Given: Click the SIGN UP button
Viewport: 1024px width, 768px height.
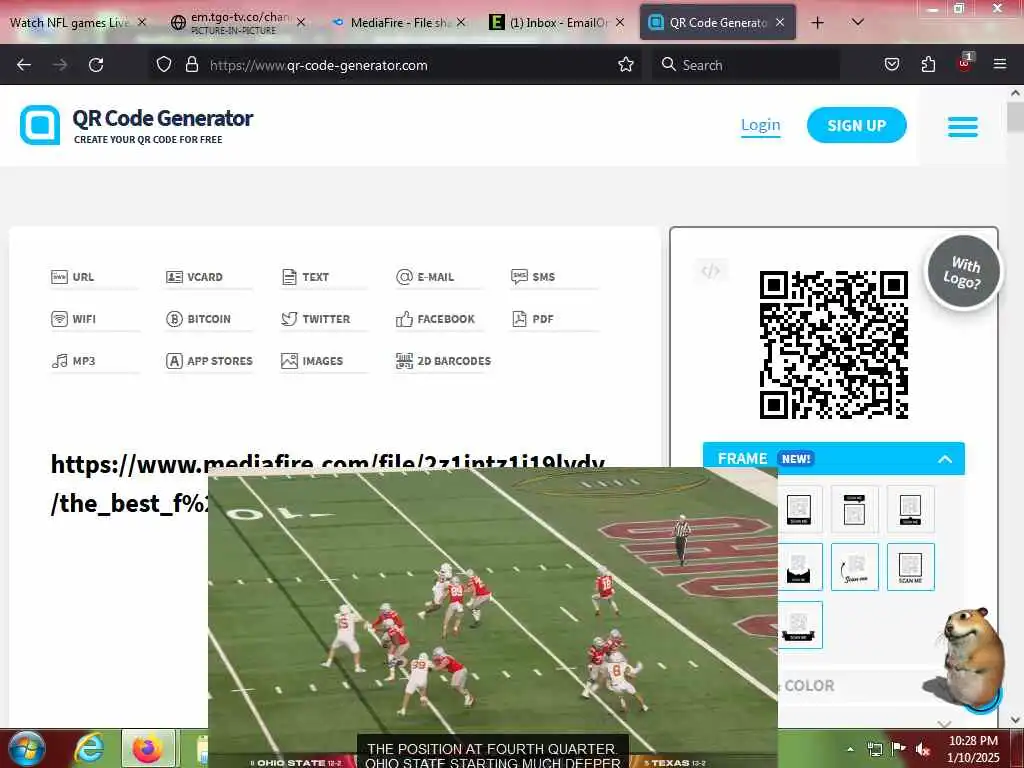Looking at the screenshot, I should coord(856,125).
